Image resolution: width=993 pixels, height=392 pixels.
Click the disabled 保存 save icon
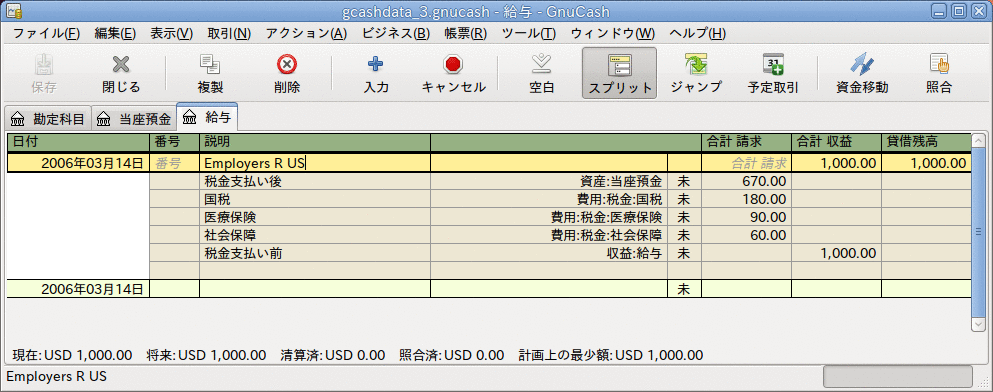43,64
